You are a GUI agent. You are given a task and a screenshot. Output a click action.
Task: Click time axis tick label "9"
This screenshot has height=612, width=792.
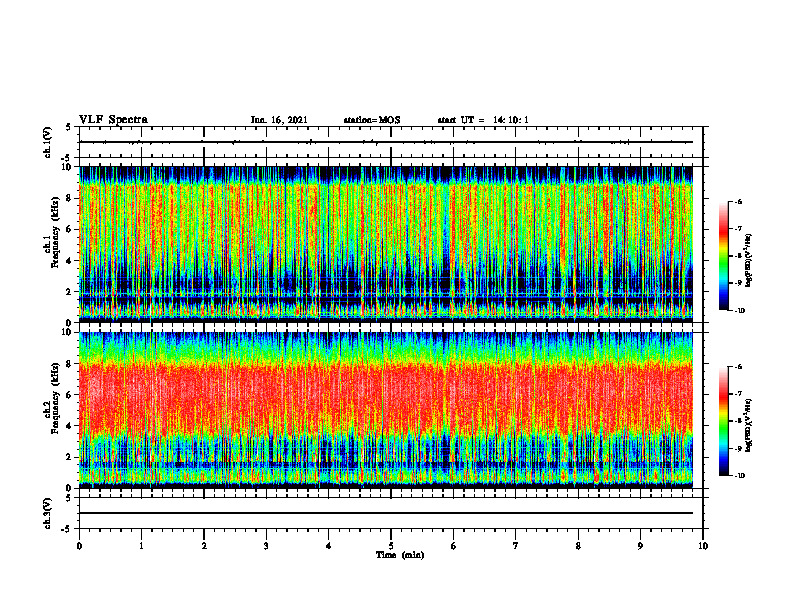coord(640,546)
